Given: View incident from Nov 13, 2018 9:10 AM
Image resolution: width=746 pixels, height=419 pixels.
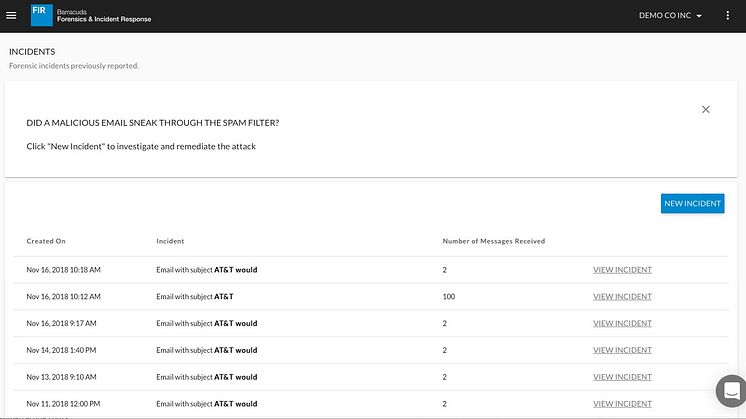Looking at the screenshot, I should [622, 377].
